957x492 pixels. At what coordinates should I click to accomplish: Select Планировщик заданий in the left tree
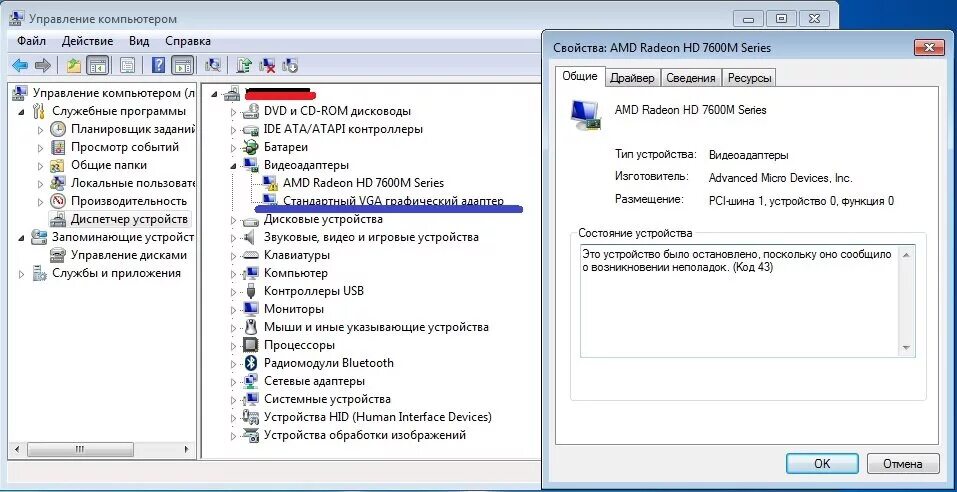click(133, 129)
